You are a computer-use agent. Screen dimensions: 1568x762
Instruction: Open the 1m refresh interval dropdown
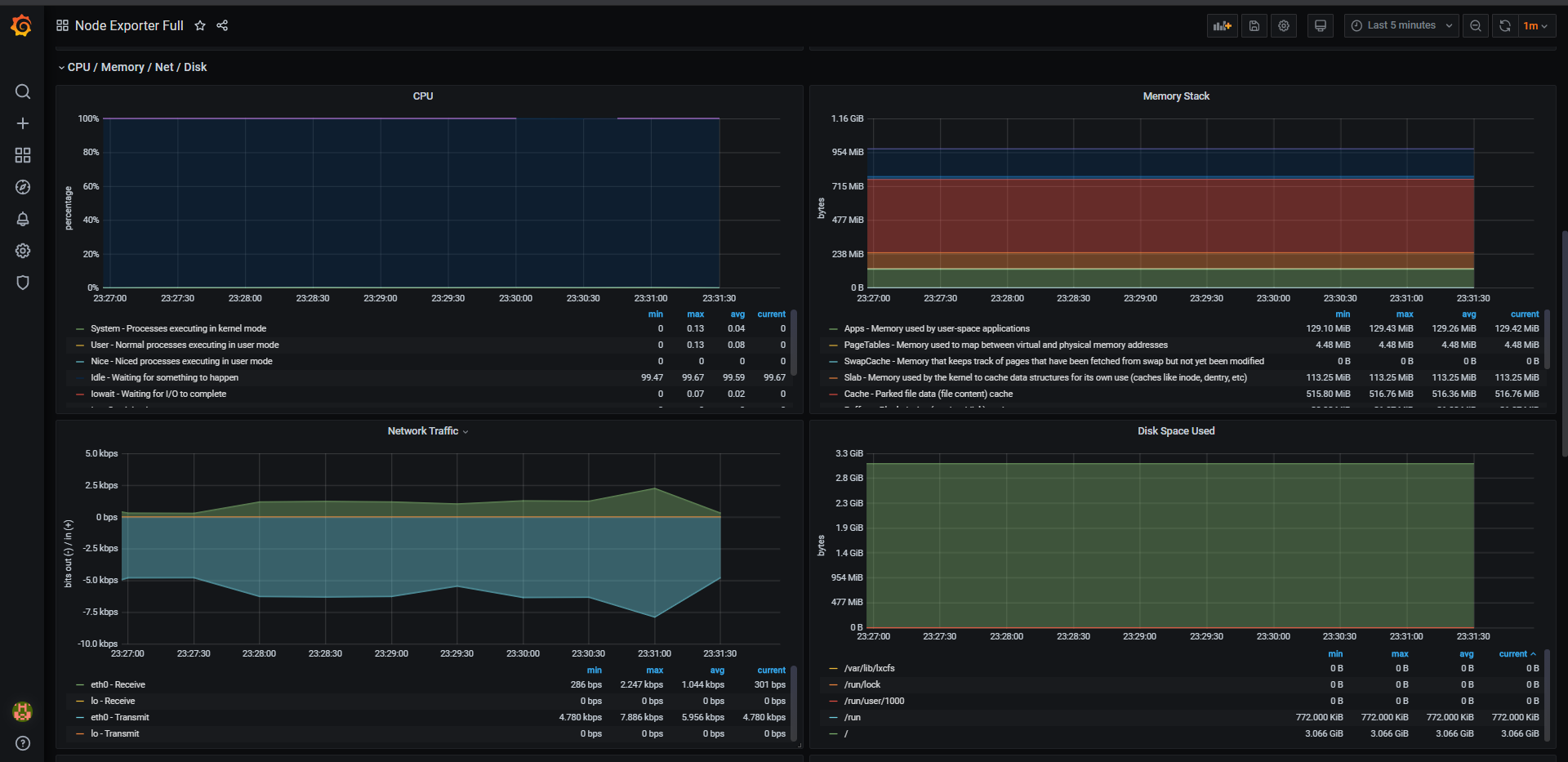coord(1536,25)
